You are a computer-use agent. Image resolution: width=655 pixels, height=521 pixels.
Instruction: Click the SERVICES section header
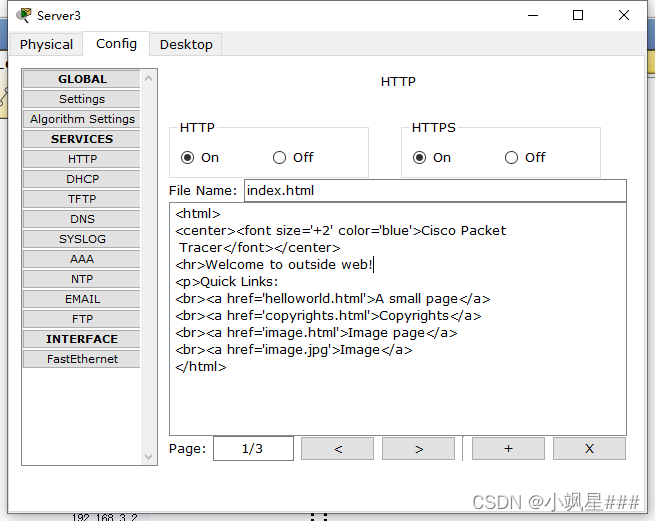tap(82, 139)
